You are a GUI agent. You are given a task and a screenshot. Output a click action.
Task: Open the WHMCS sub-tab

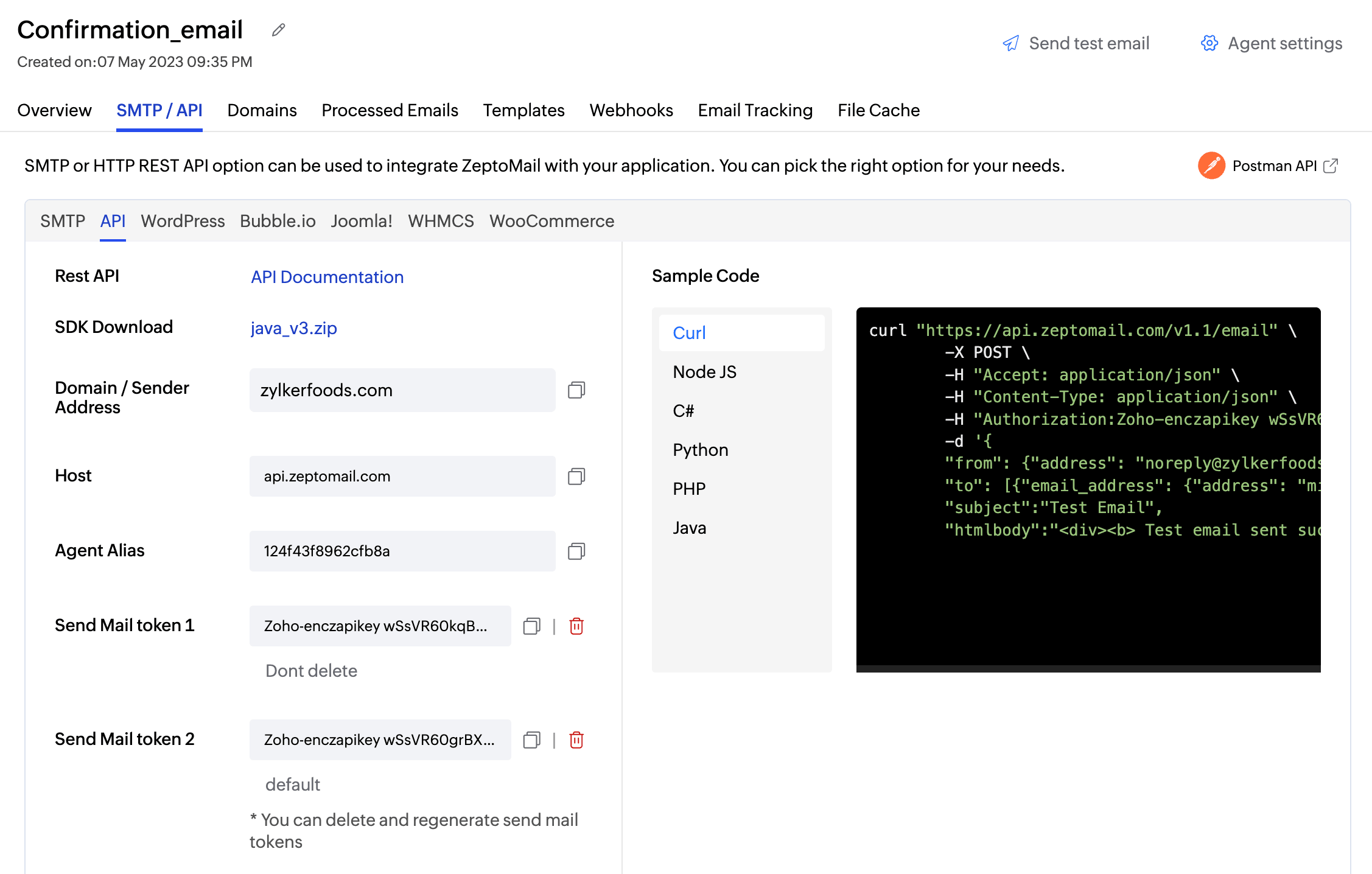click(441, 221)
